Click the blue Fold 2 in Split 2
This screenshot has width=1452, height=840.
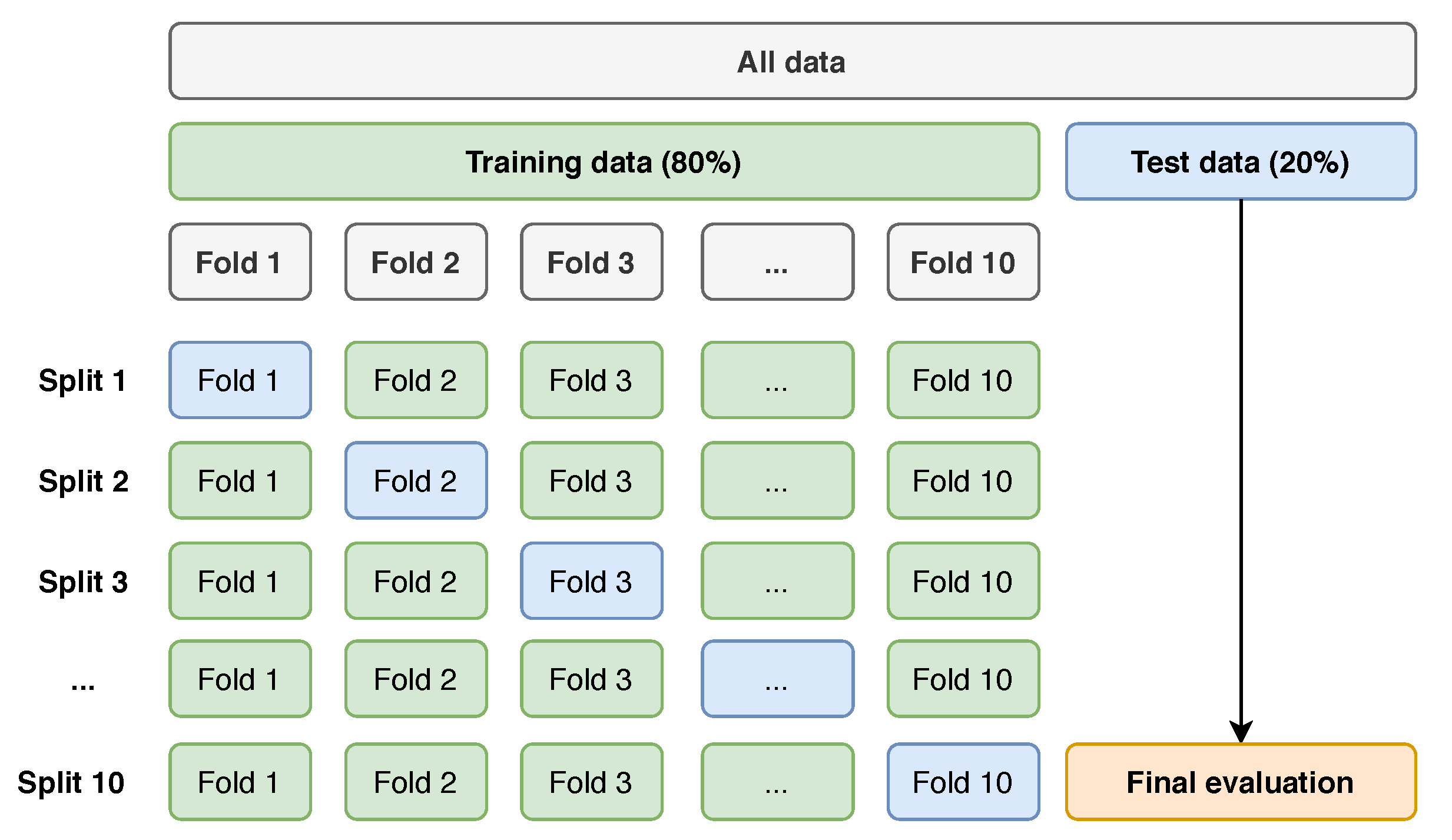416,480
